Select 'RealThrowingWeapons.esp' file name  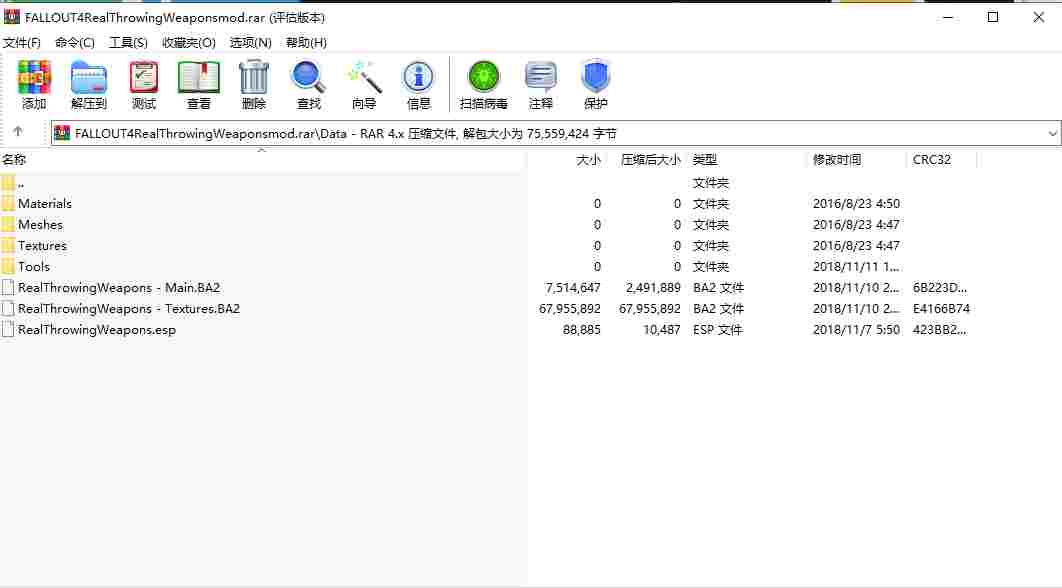click(x=97, y=330)
